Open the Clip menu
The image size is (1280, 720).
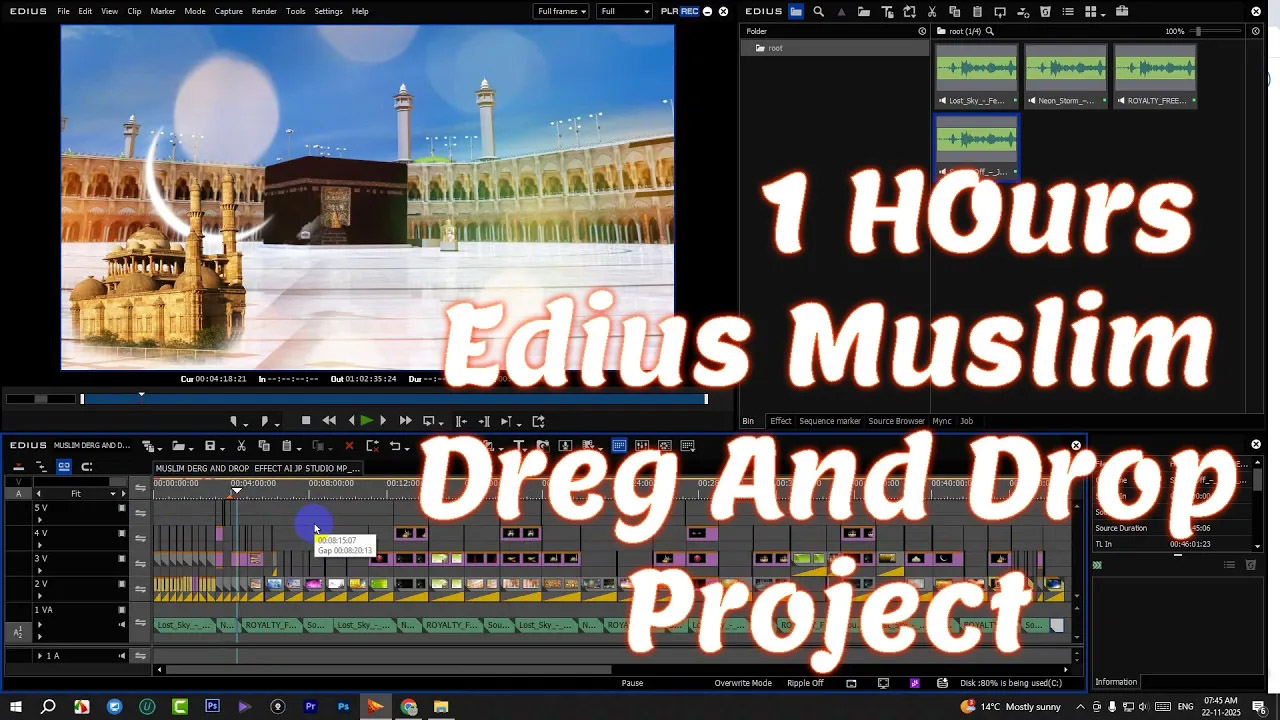pyautogui.click(x=134, y=11)
